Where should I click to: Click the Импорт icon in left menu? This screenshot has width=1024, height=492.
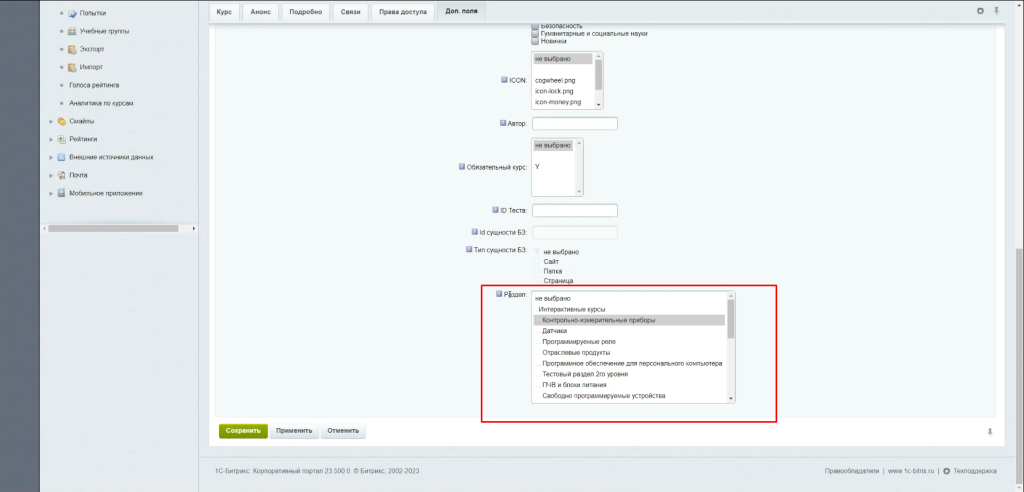pyautogui.click(x=72, y=67)
